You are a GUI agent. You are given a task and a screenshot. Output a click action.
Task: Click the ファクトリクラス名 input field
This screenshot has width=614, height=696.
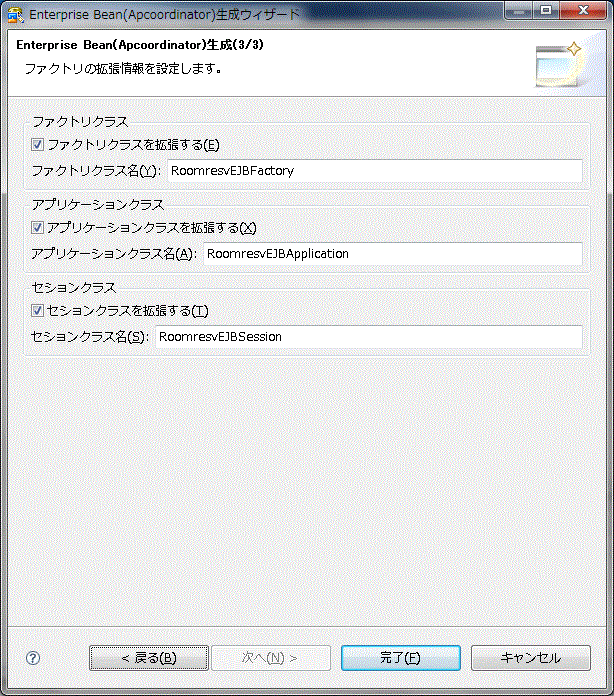pos(375,171)
